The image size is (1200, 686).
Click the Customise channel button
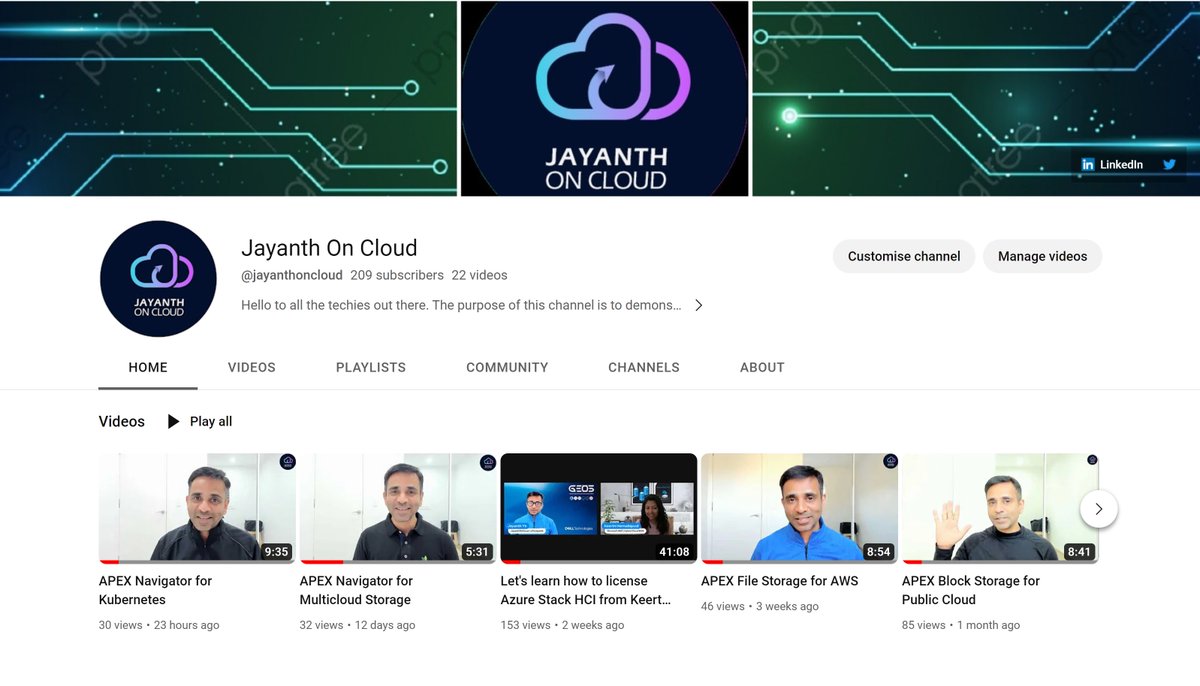(x=903, y=256)
